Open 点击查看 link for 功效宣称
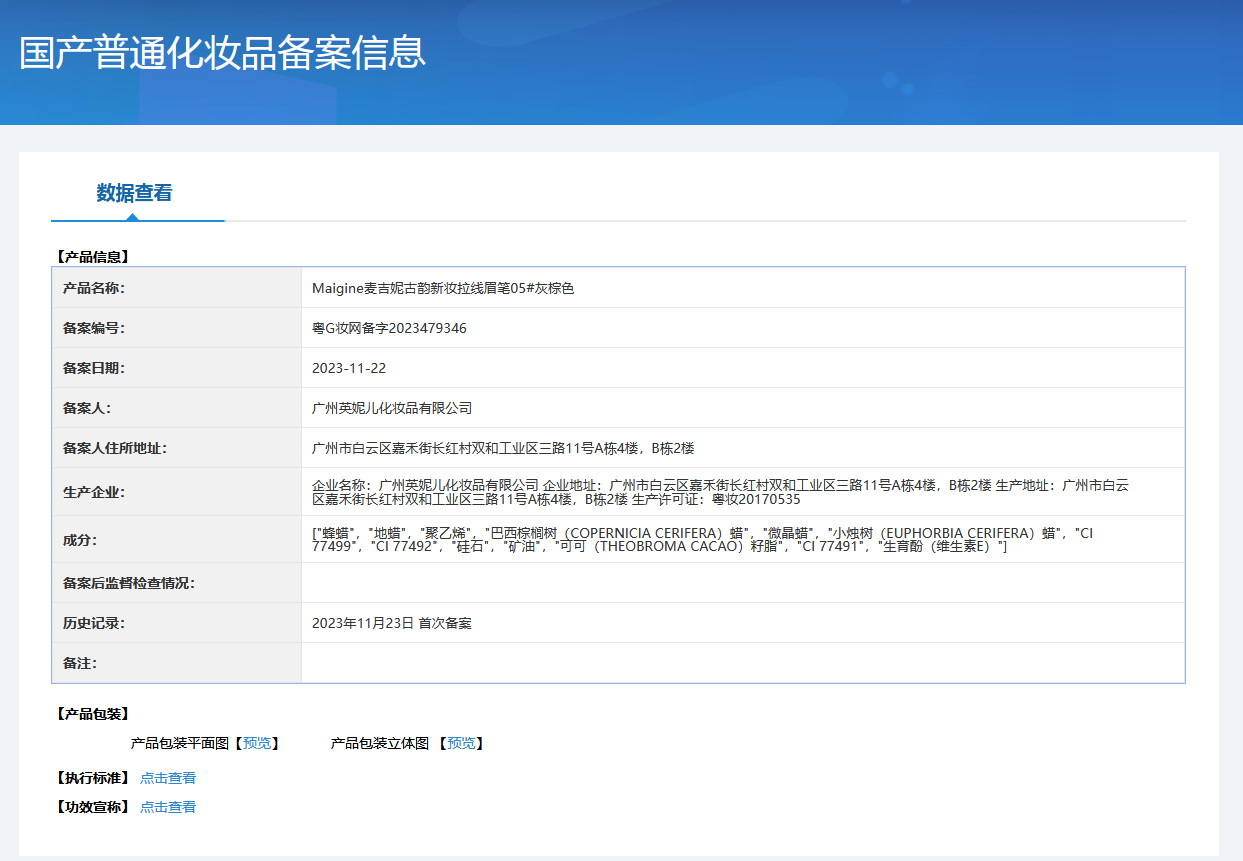 click(168, 807)
